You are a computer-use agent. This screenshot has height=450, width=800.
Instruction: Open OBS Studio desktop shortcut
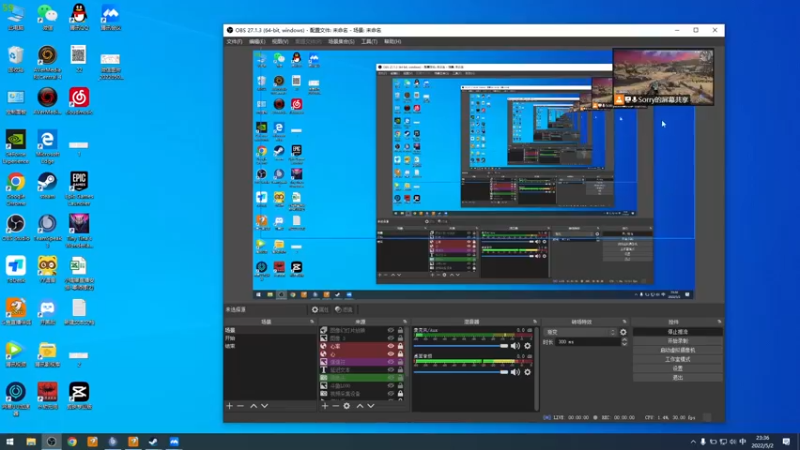(16, 228)
